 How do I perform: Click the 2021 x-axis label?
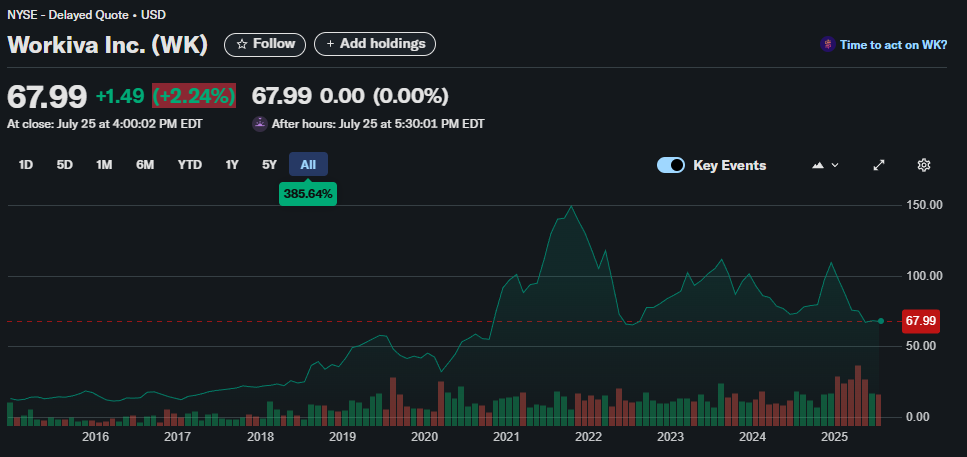pyautogui.click(x=506, y=437)
